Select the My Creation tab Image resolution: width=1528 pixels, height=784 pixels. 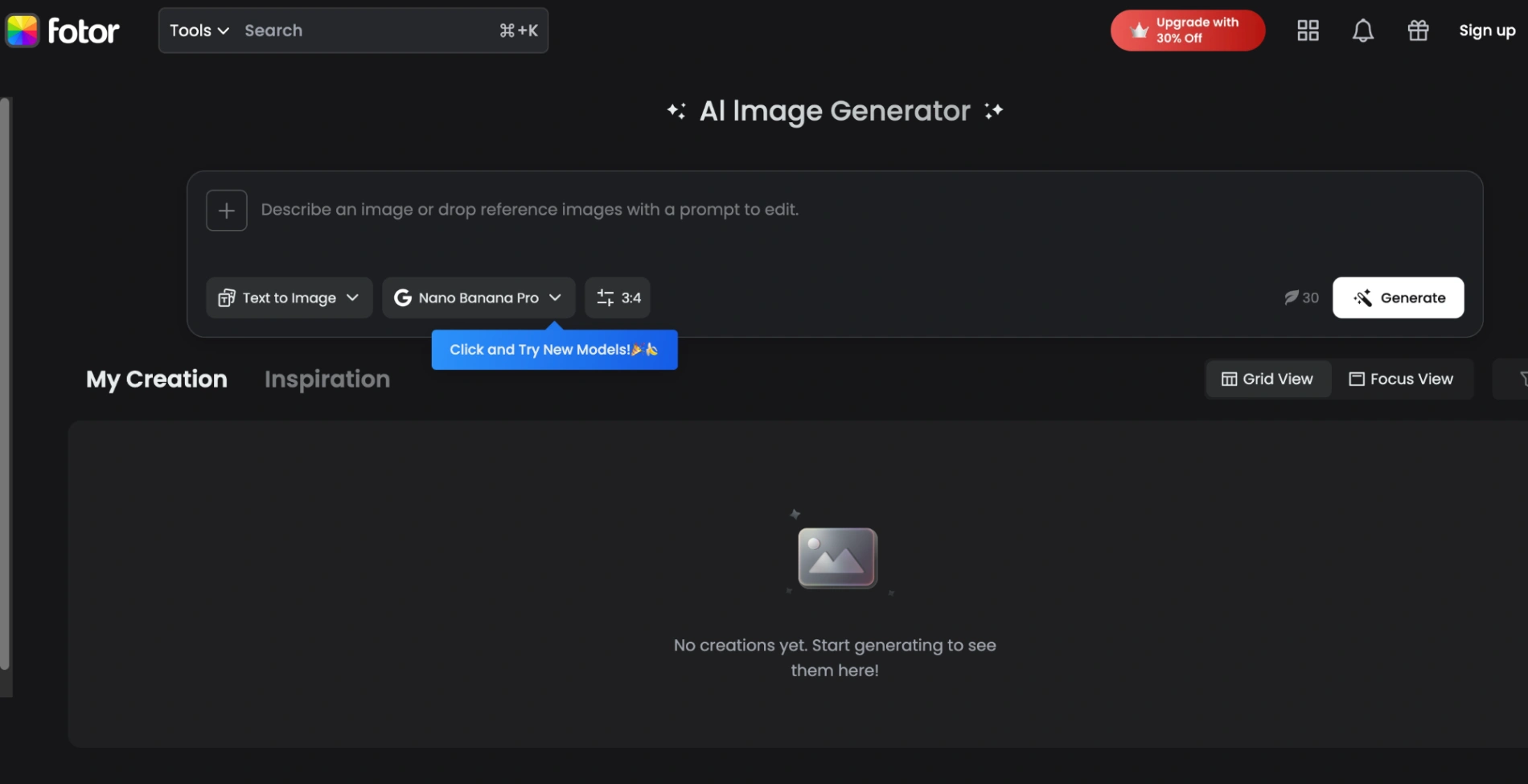[157, 379]
